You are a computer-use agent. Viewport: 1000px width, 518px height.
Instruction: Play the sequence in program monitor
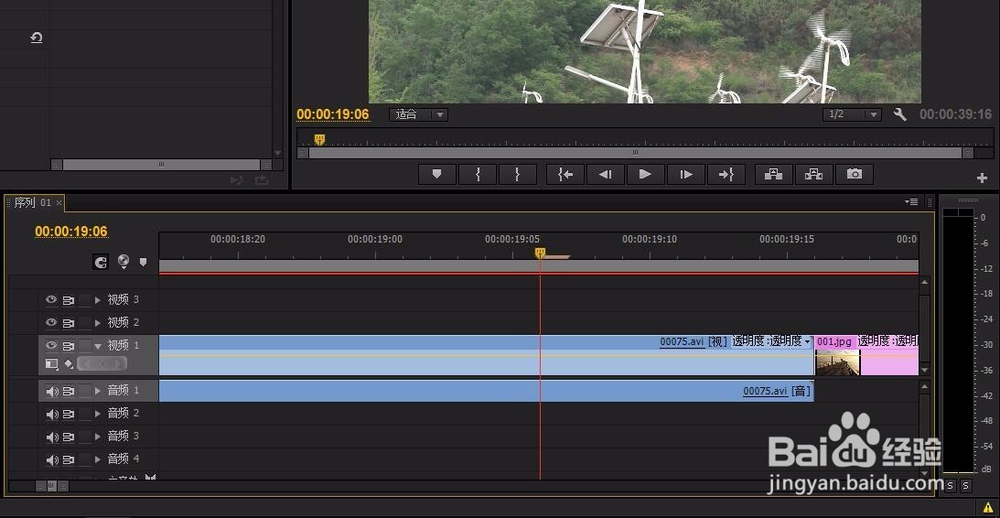point(645,174)
